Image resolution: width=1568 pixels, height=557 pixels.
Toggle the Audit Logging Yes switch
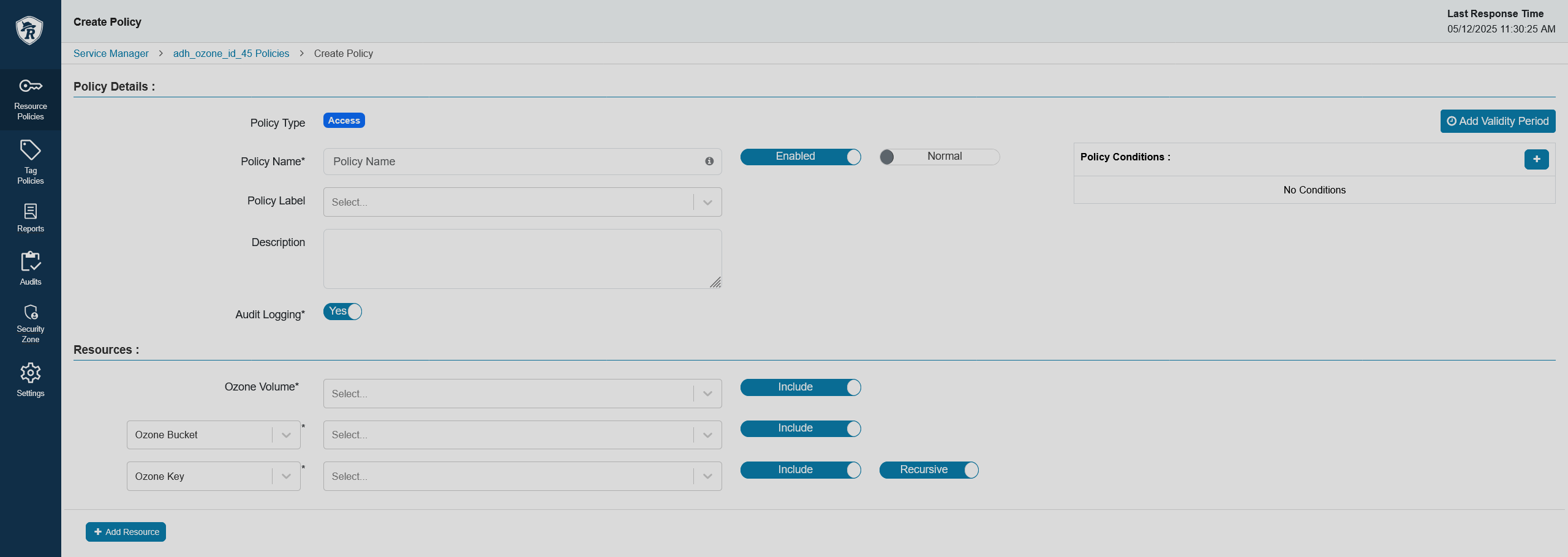coord(342,312)
